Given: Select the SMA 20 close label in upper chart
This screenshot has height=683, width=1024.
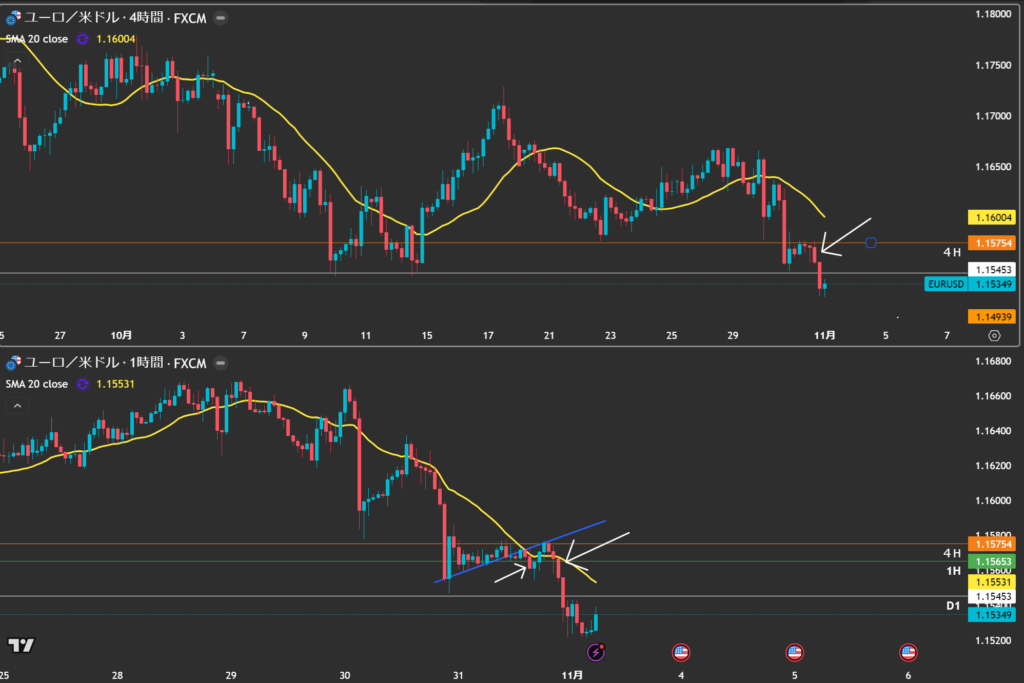Looking at the screenshot, I should coord(37,39).
